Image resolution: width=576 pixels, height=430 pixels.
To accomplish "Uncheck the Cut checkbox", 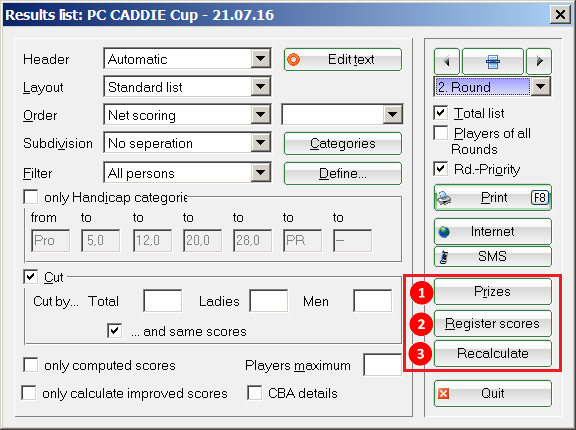I will [30, 277].
